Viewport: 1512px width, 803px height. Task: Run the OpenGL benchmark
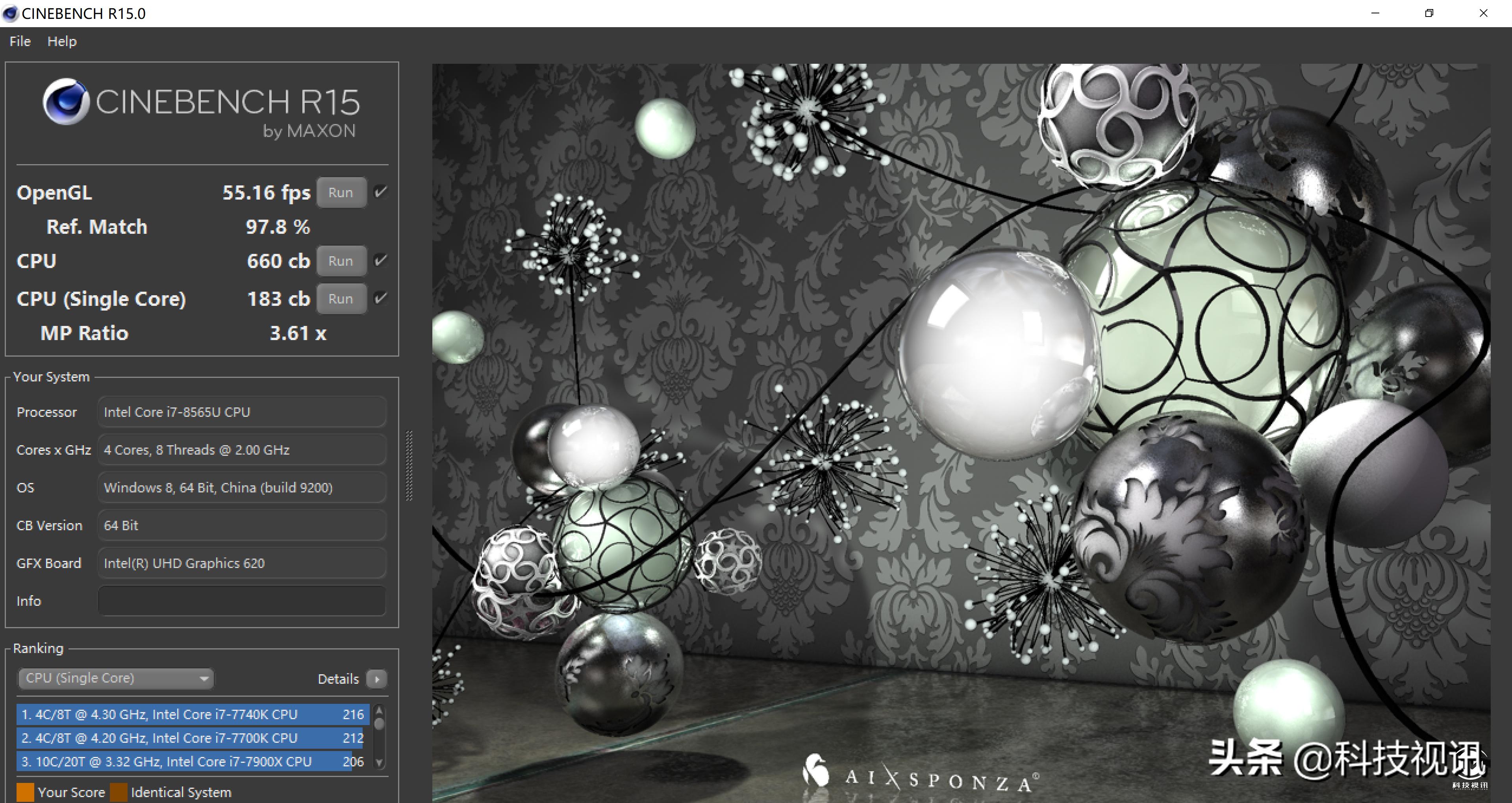[341, 192]
